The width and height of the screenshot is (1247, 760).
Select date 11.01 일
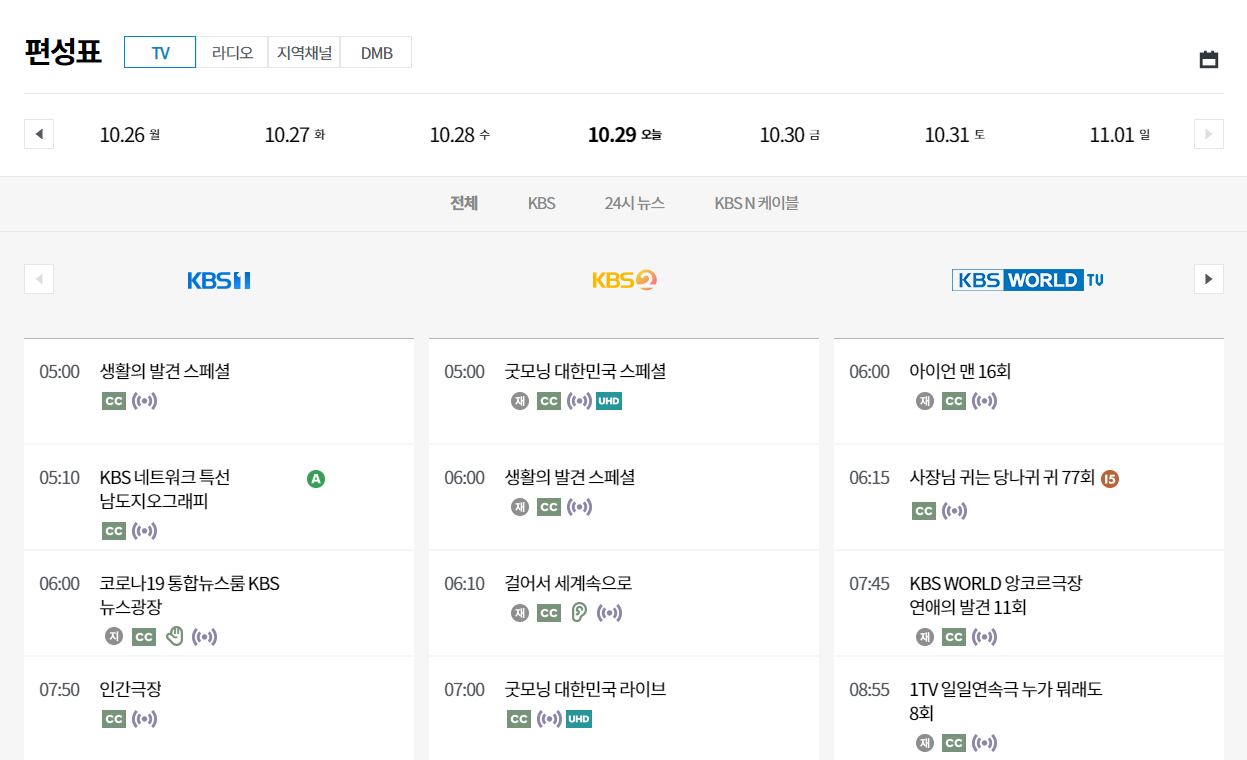tap(1120, 134)
